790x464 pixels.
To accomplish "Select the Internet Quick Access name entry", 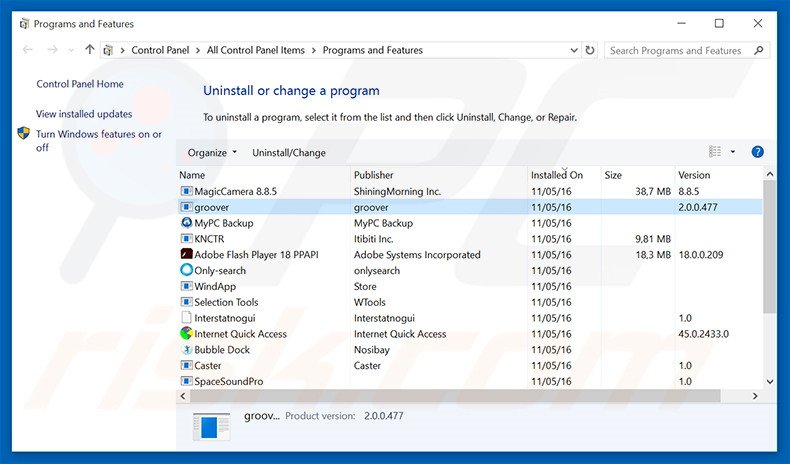I will (240, 334).
